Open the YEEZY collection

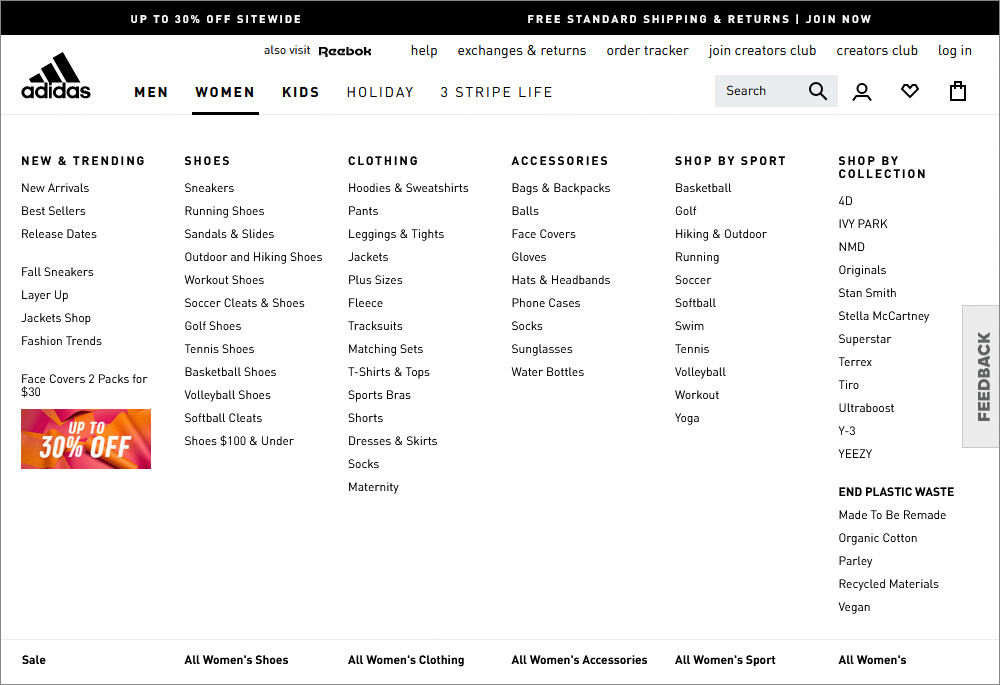coord(855,453)
